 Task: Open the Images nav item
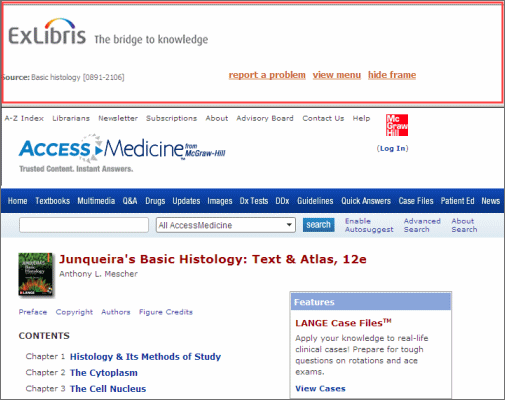click(220, 201)
